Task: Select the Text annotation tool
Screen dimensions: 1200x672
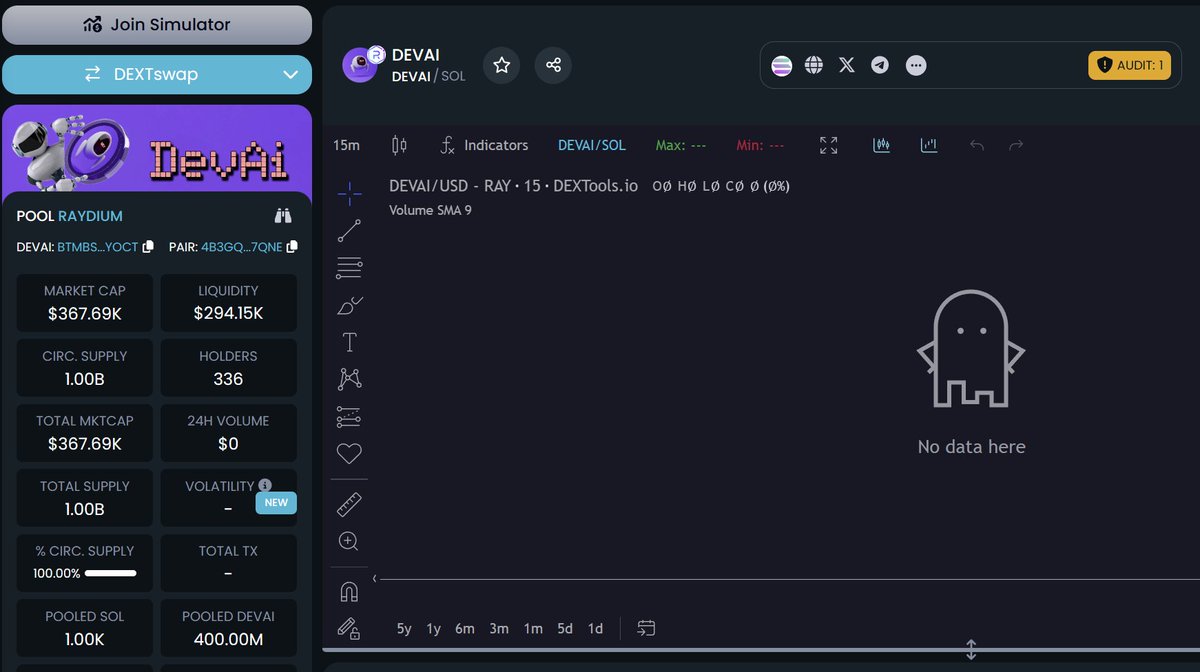Action: [x=349, y=342]
